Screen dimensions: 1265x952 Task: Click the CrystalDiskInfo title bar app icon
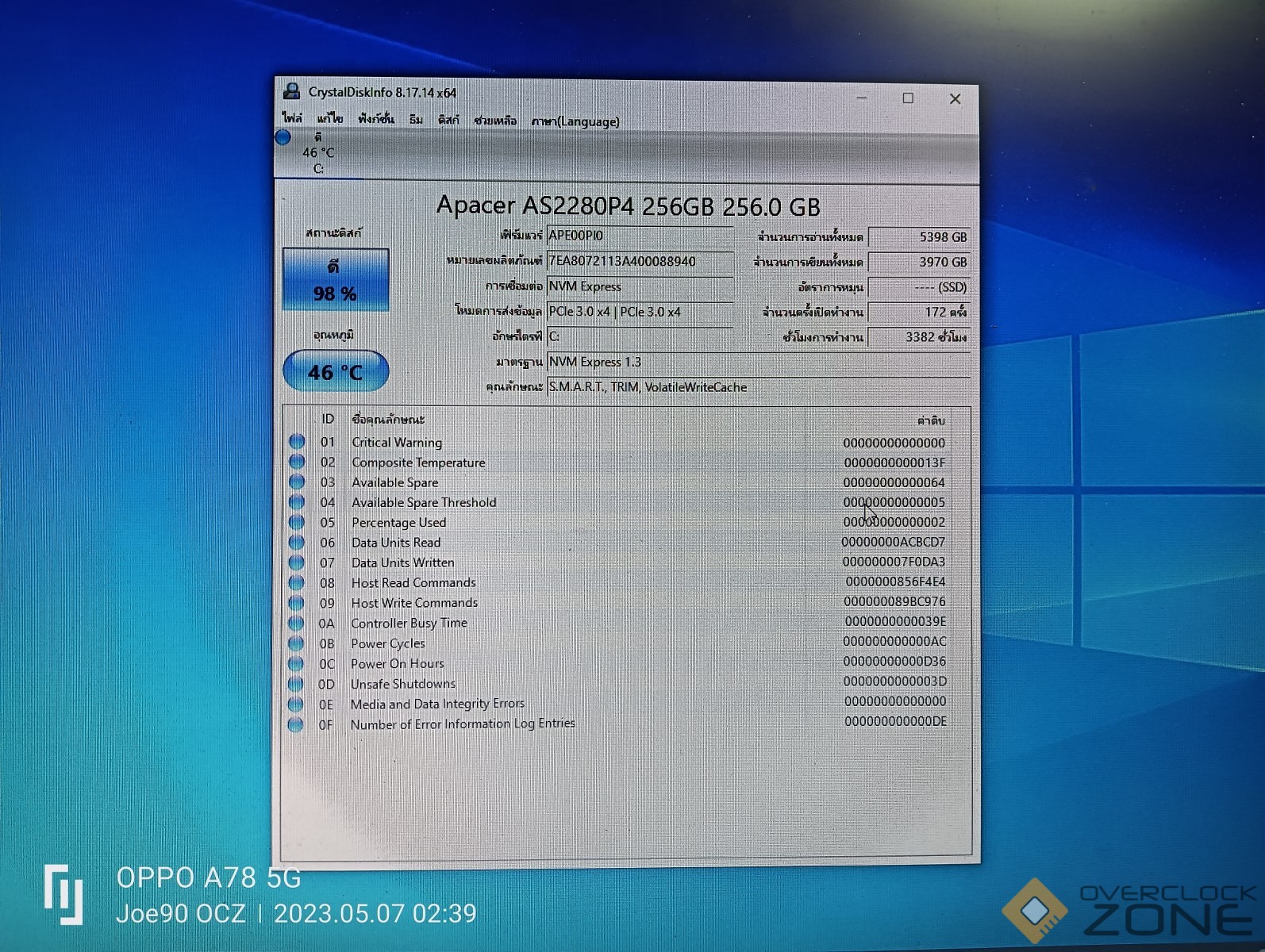pos(291,91)
